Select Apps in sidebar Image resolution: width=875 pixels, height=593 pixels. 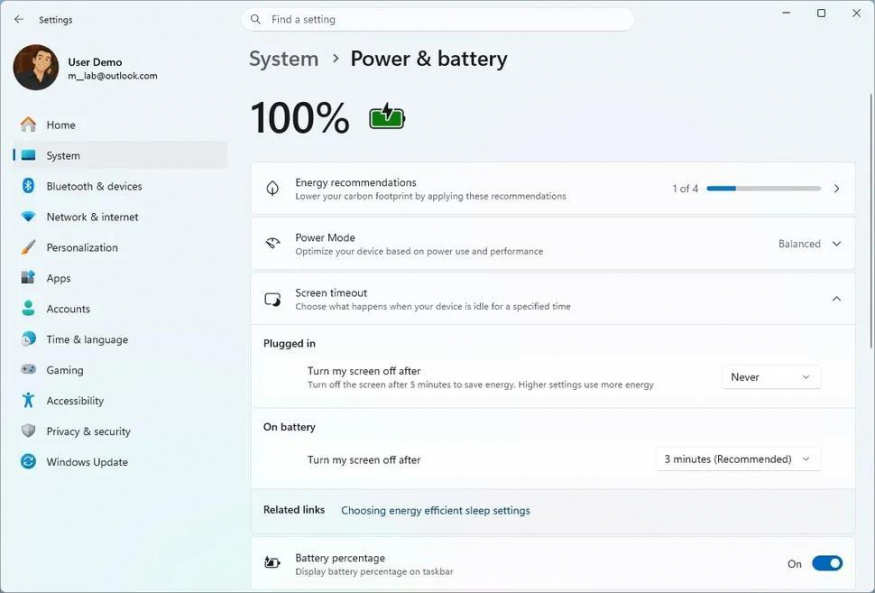[119, 278]
